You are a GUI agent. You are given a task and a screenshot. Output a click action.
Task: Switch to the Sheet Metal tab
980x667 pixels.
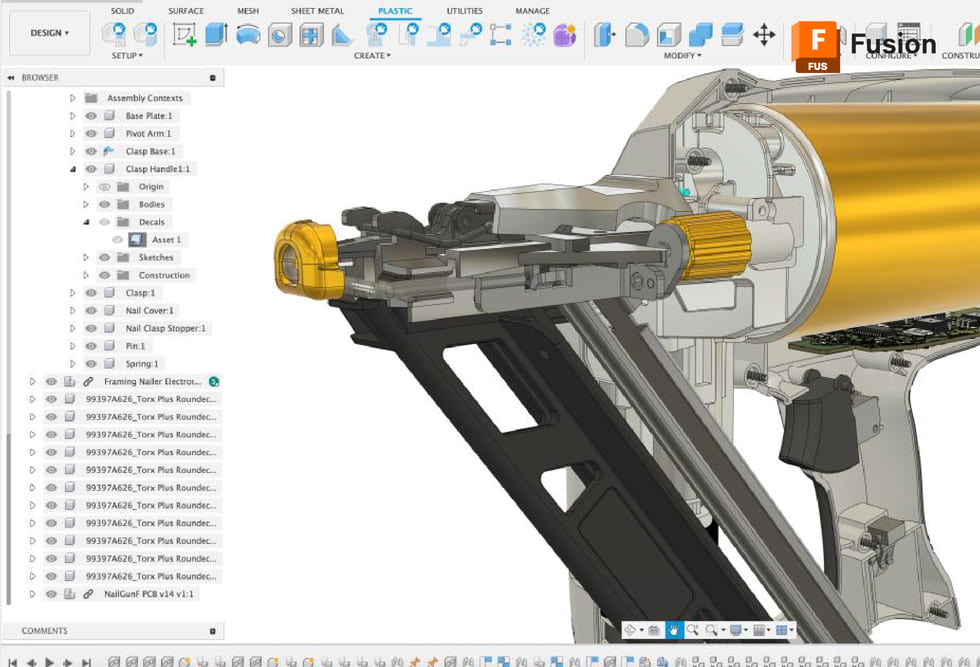(317, 11)
